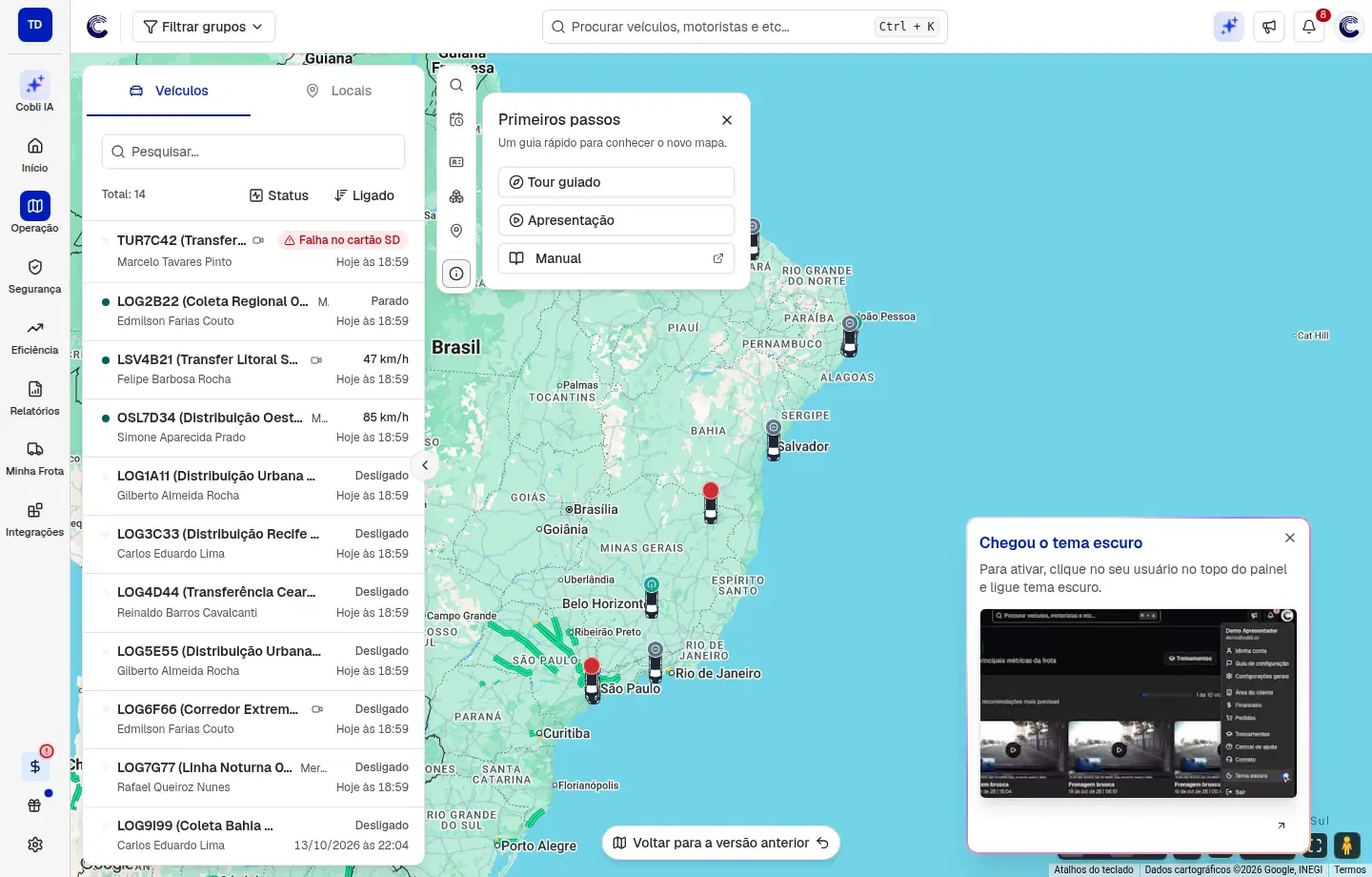1372x877 pixels.
Task: Open settings gear in the sidebar
Action: pyautogui.click(x=35, y=845)
